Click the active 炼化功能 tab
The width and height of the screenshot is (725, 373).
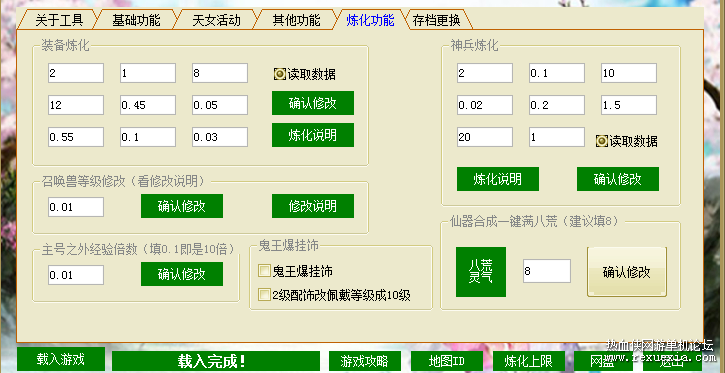[370, 20]
